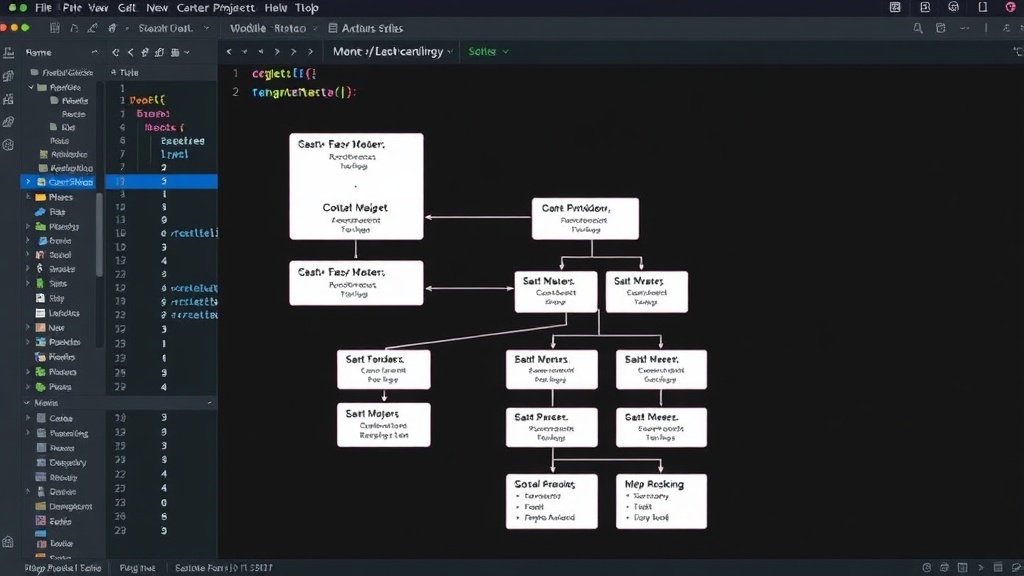Select the Fiss item with the blue cloud icon

click(51, 212)
